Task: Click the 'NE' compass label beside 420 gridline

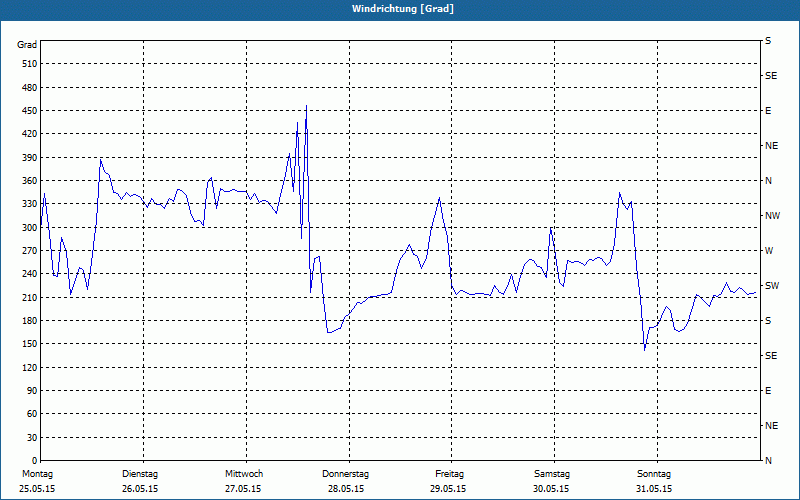Action: tap(771, 146)
